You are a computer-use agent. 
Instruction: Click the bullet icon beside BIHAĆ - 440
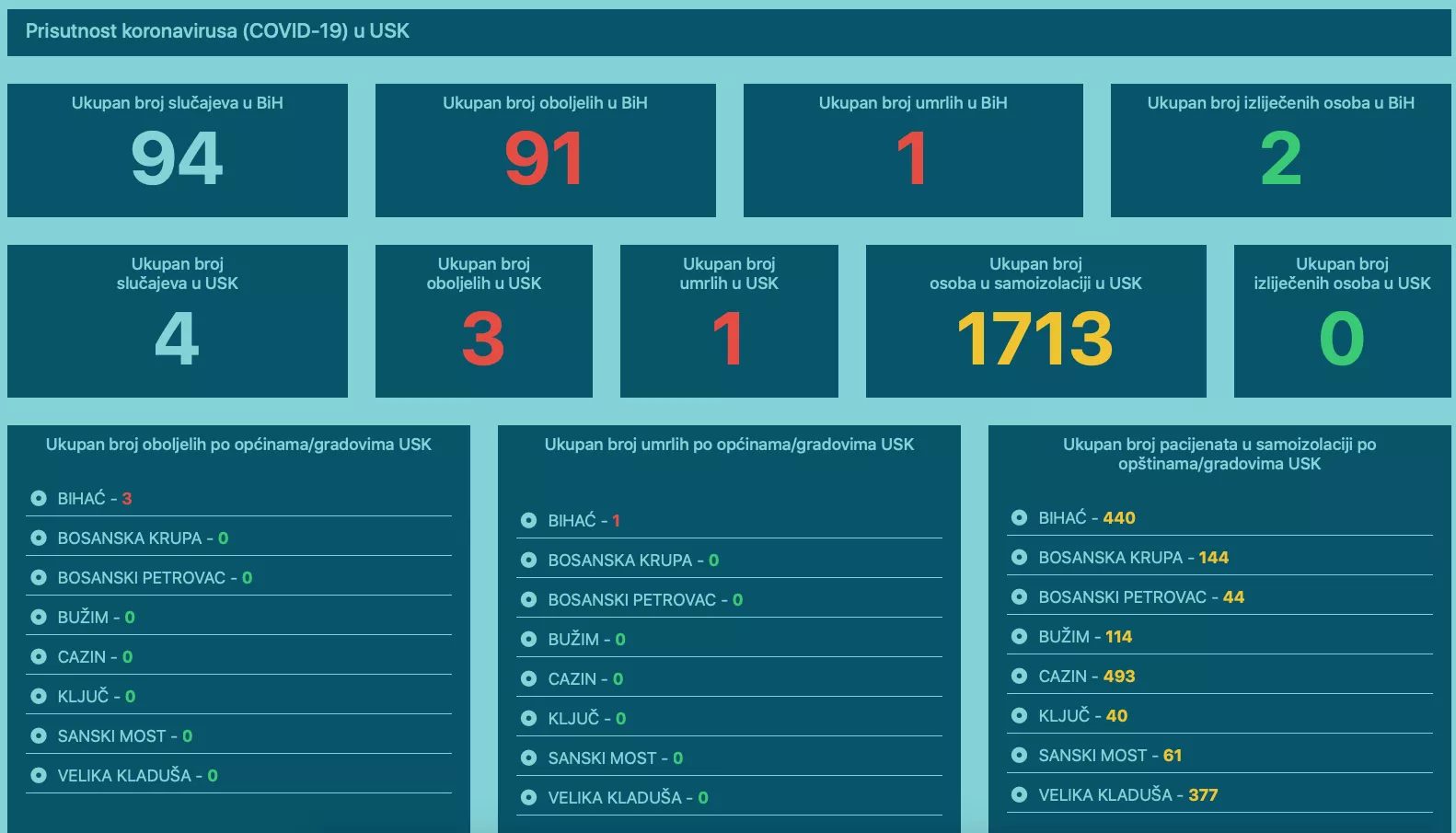(1019, 518)
